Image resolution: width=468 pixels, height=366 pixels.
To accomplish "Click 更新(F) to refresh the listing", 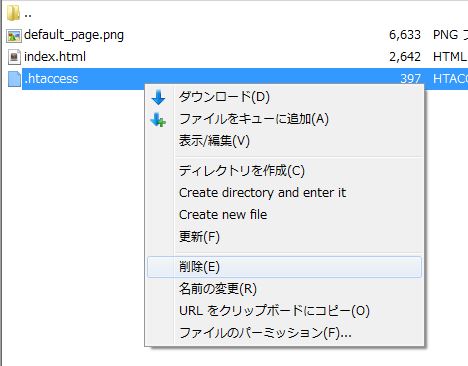I will coord(284,237).
